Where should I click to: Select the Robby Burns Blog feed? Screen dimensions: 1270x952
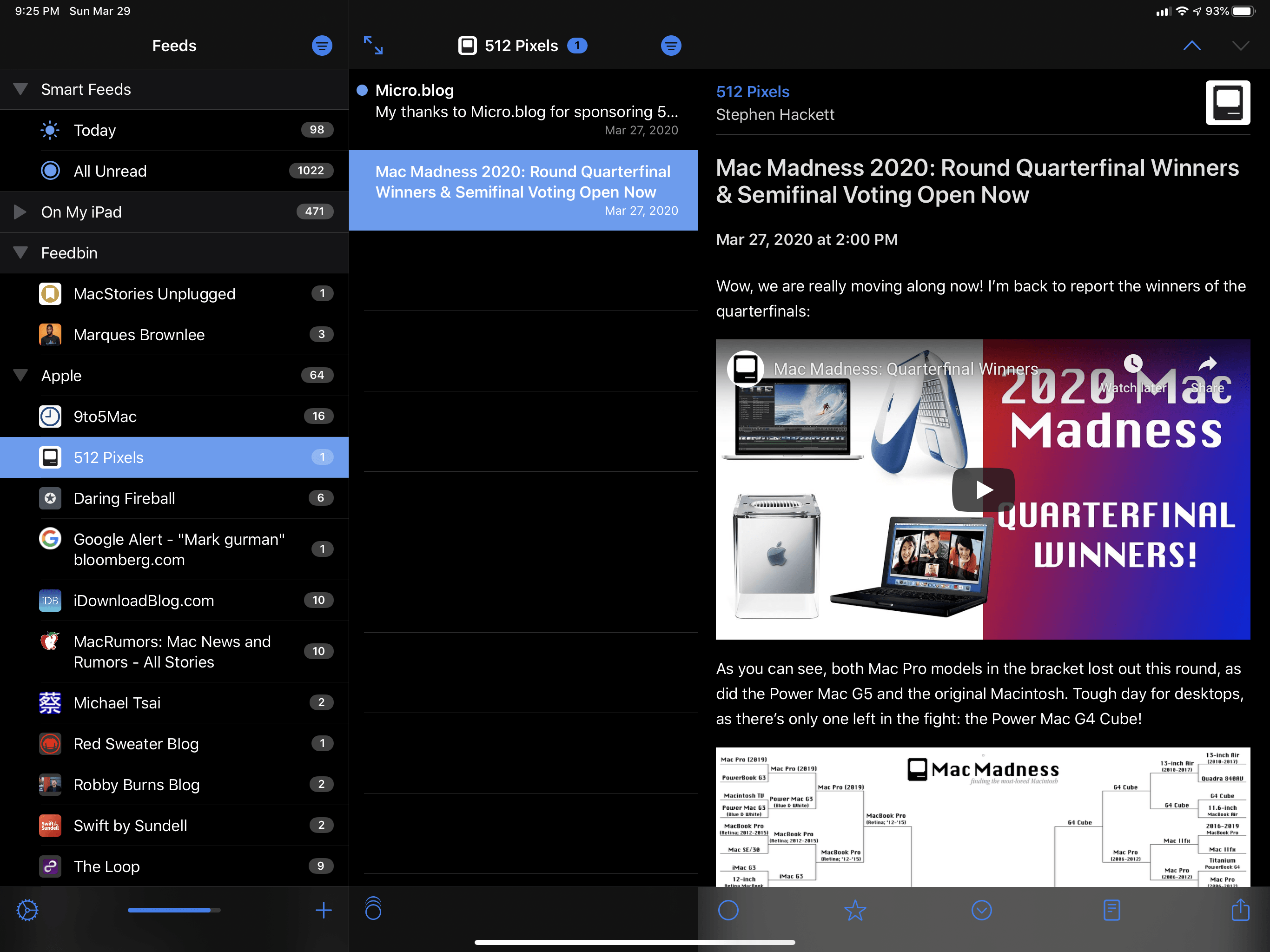point(174,784)
